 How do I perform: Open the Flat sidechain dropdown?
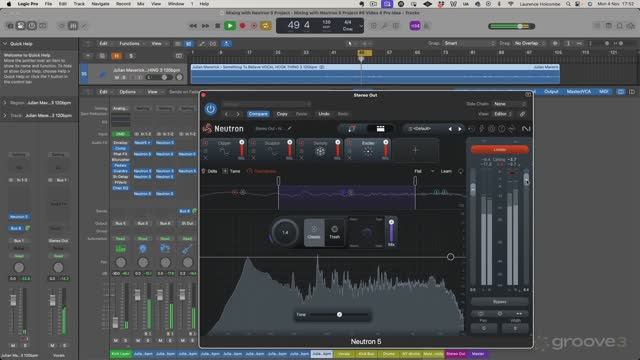point(424,171)
